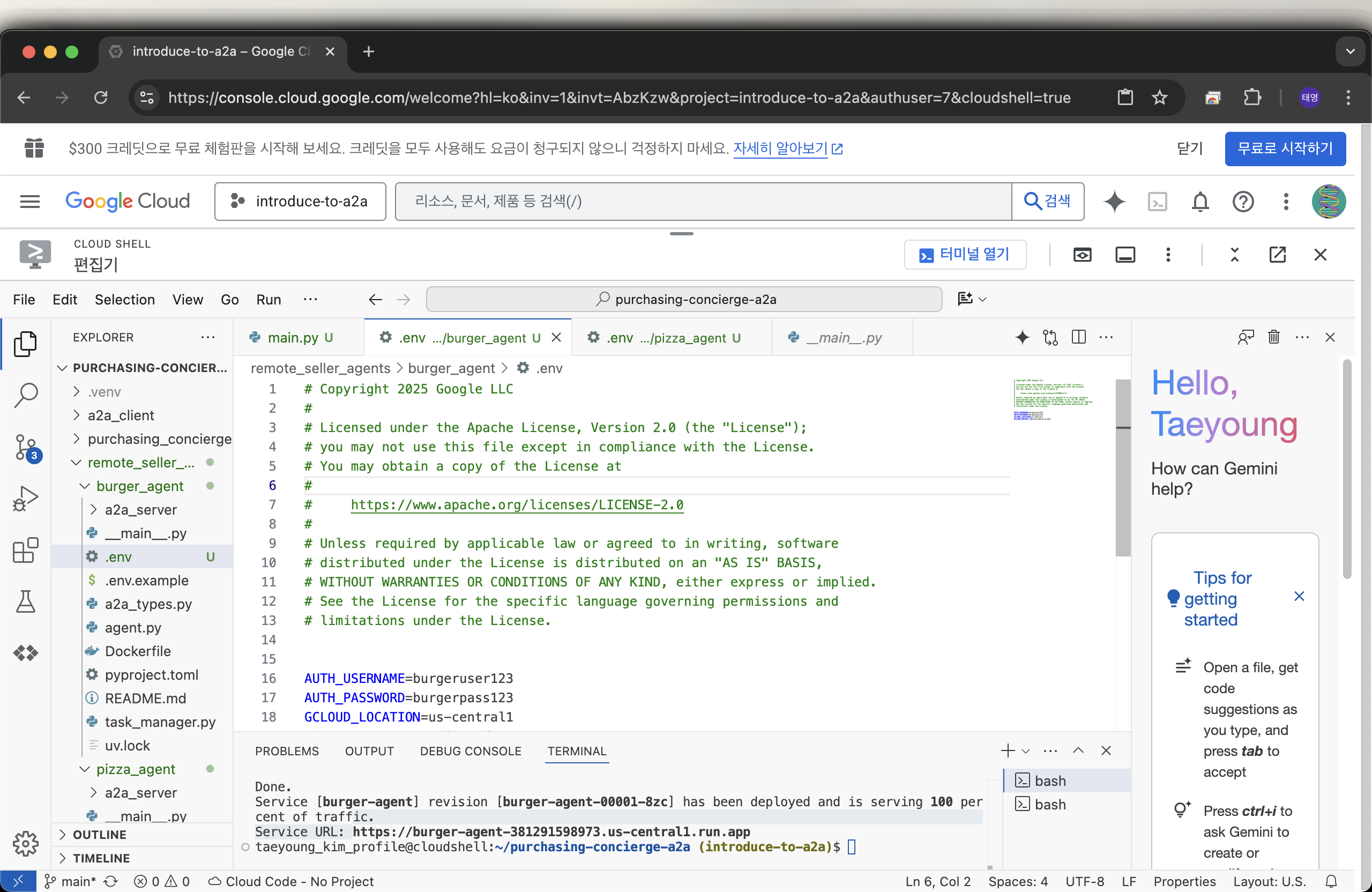1372x892 pixels.
Task: Open the Selection menu
Action: (124, 299)
